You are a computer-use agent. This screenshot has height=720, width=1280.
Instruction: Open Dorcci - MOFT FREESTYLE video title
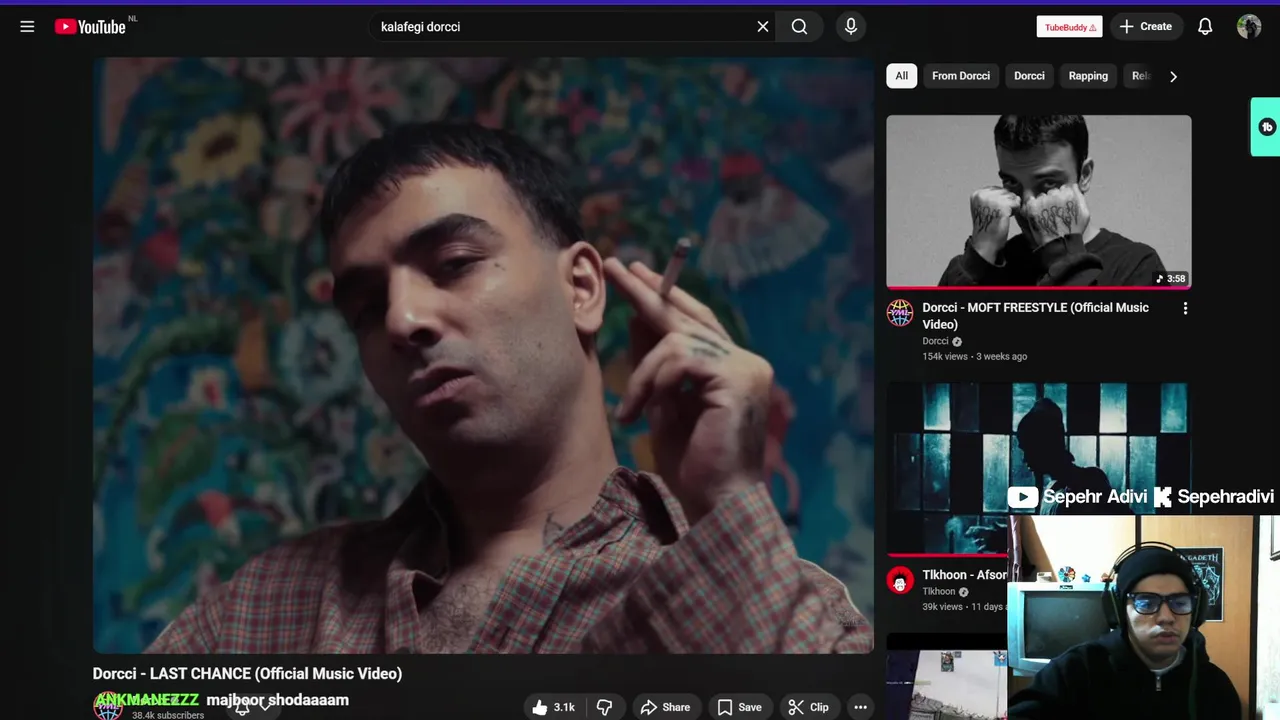pos(1035,316)
